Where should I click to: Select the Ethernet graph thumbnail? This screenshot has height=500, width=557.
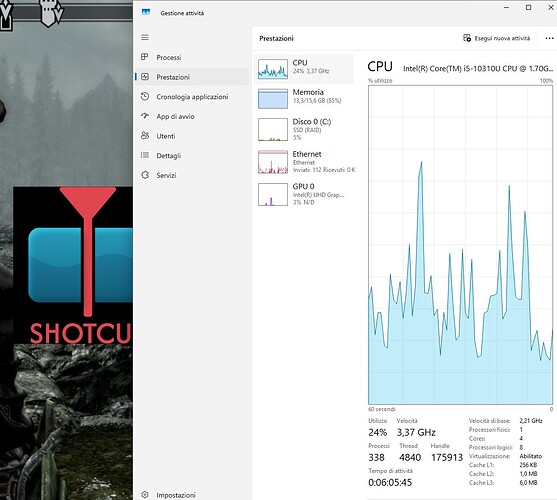coord(273,162)
